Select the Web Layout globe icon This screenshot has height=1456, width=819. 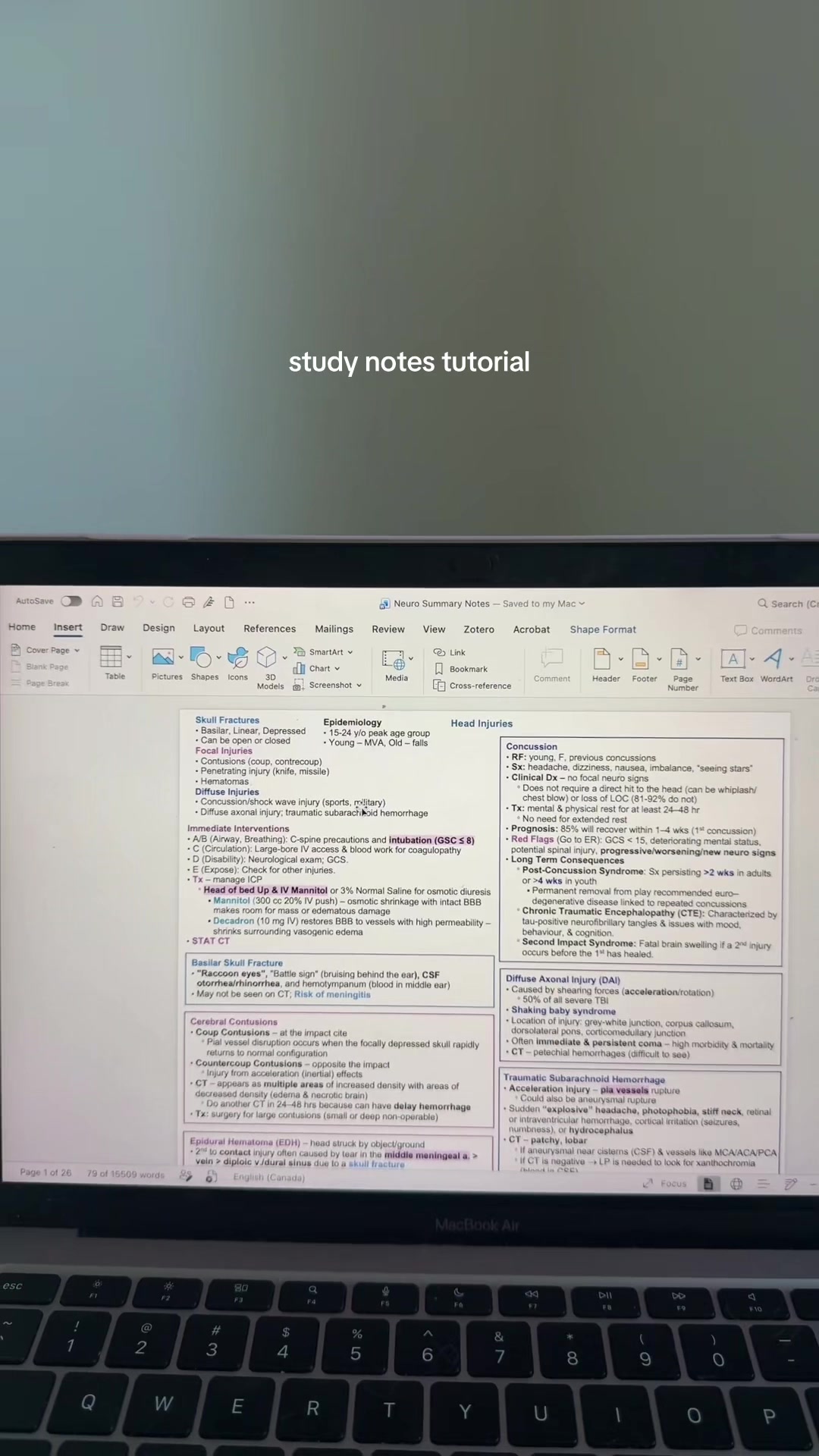(x=736, y=1184)
